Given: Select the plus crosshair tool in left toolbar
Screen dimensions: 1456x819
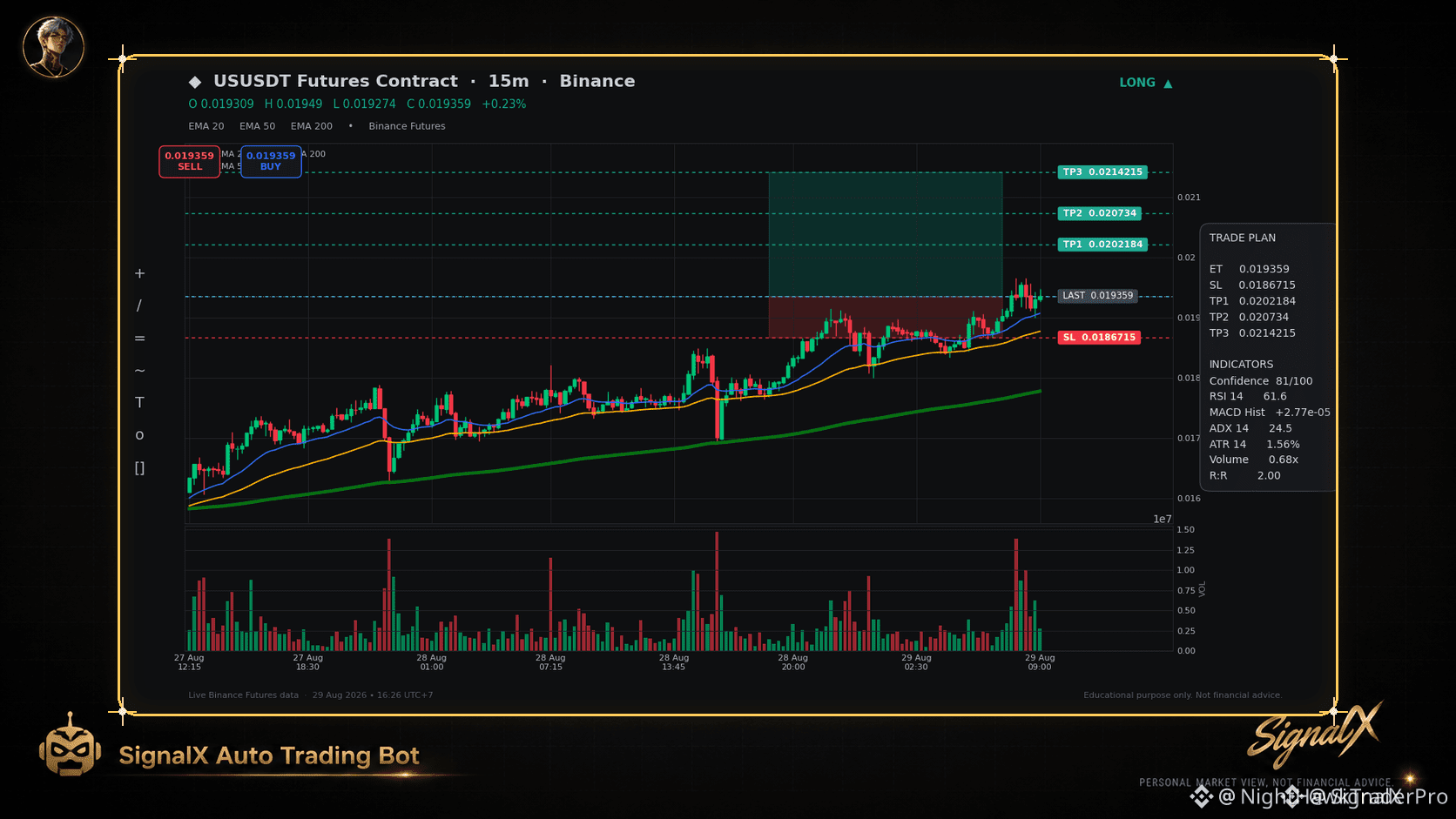Looking at the screenshot, I should coord(139,273).
